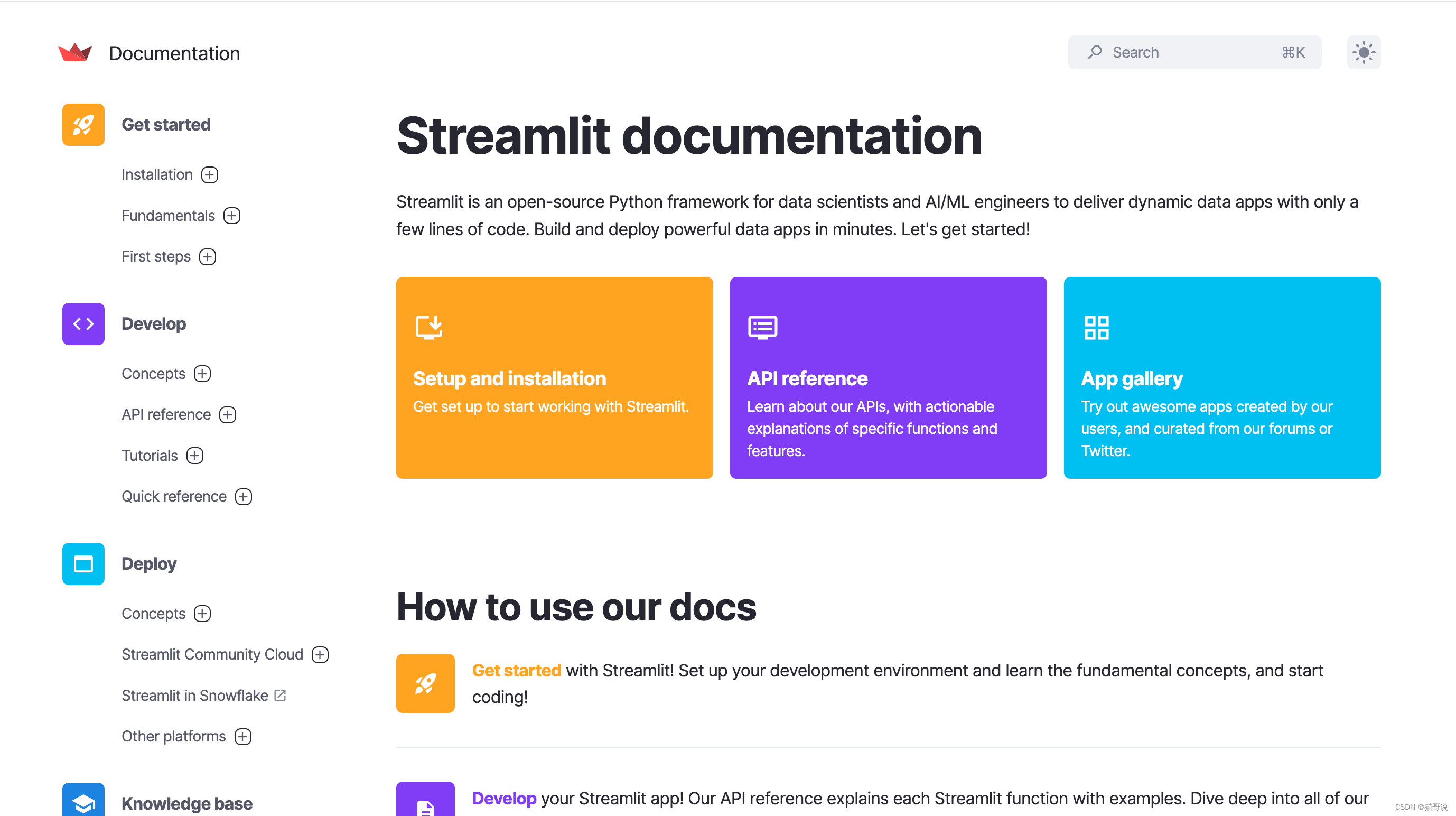The width and height of the screenshot is (1456, 816).
Task: Click the App gallery grid icon
Action: (x=1096, y=326)
